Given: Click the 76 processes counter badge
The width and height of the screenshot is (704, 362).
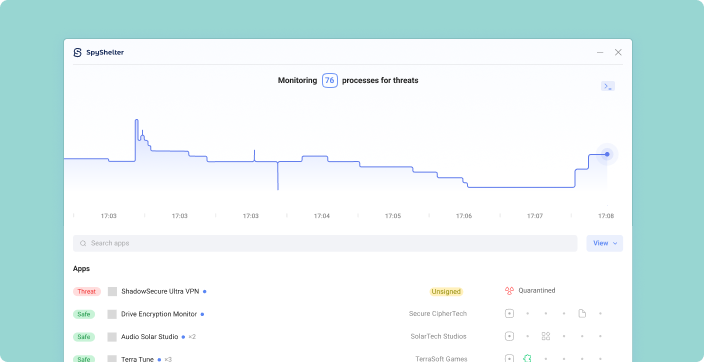Looking at the screenshot, I should point(330,80).
